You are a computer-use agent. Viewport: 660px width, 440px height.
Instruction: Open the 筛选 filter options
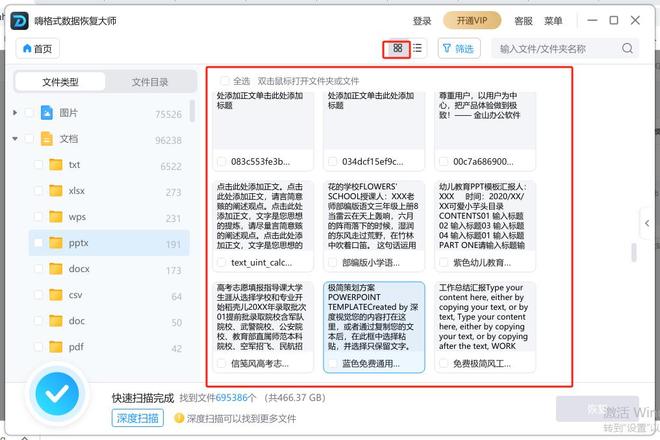(x=458, y=48)
